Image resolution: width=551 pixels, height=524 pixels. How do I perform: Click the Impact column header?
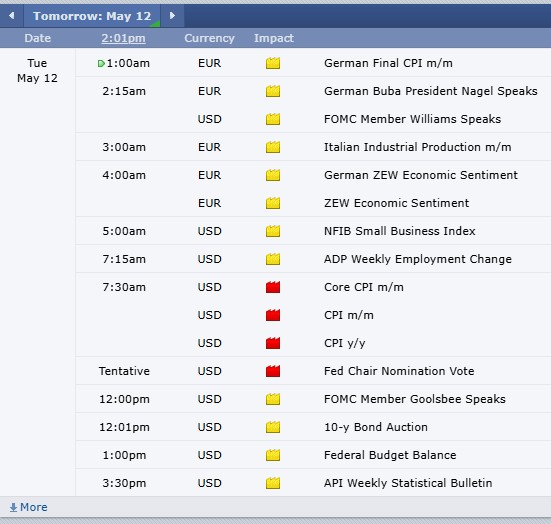[x=274, y=38]
